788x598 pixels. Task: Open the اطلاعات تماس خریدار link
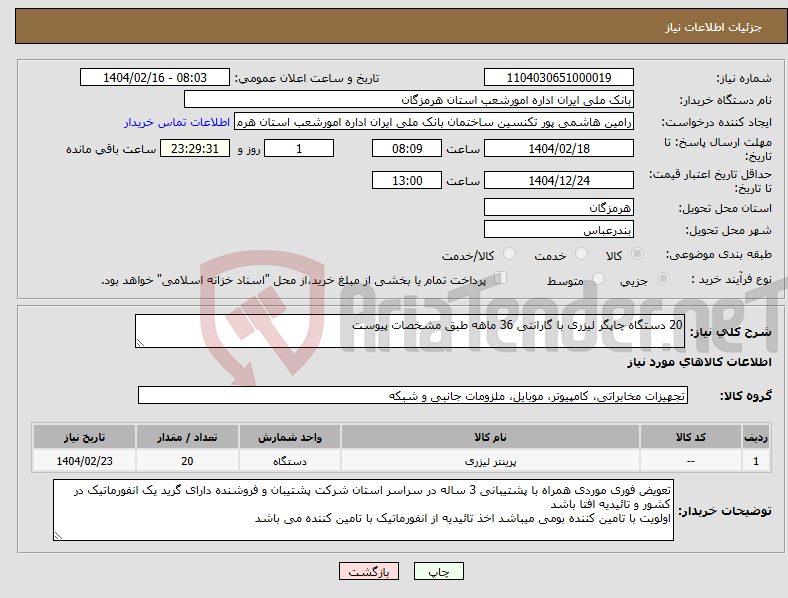(x=177, y=122)
